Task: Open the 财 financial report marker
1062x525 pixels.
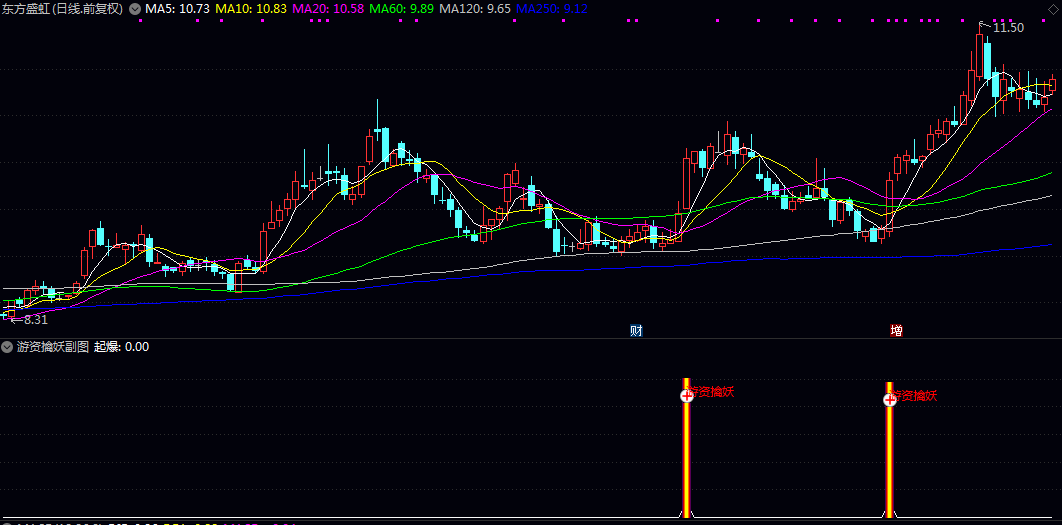Action: point(636,331)
